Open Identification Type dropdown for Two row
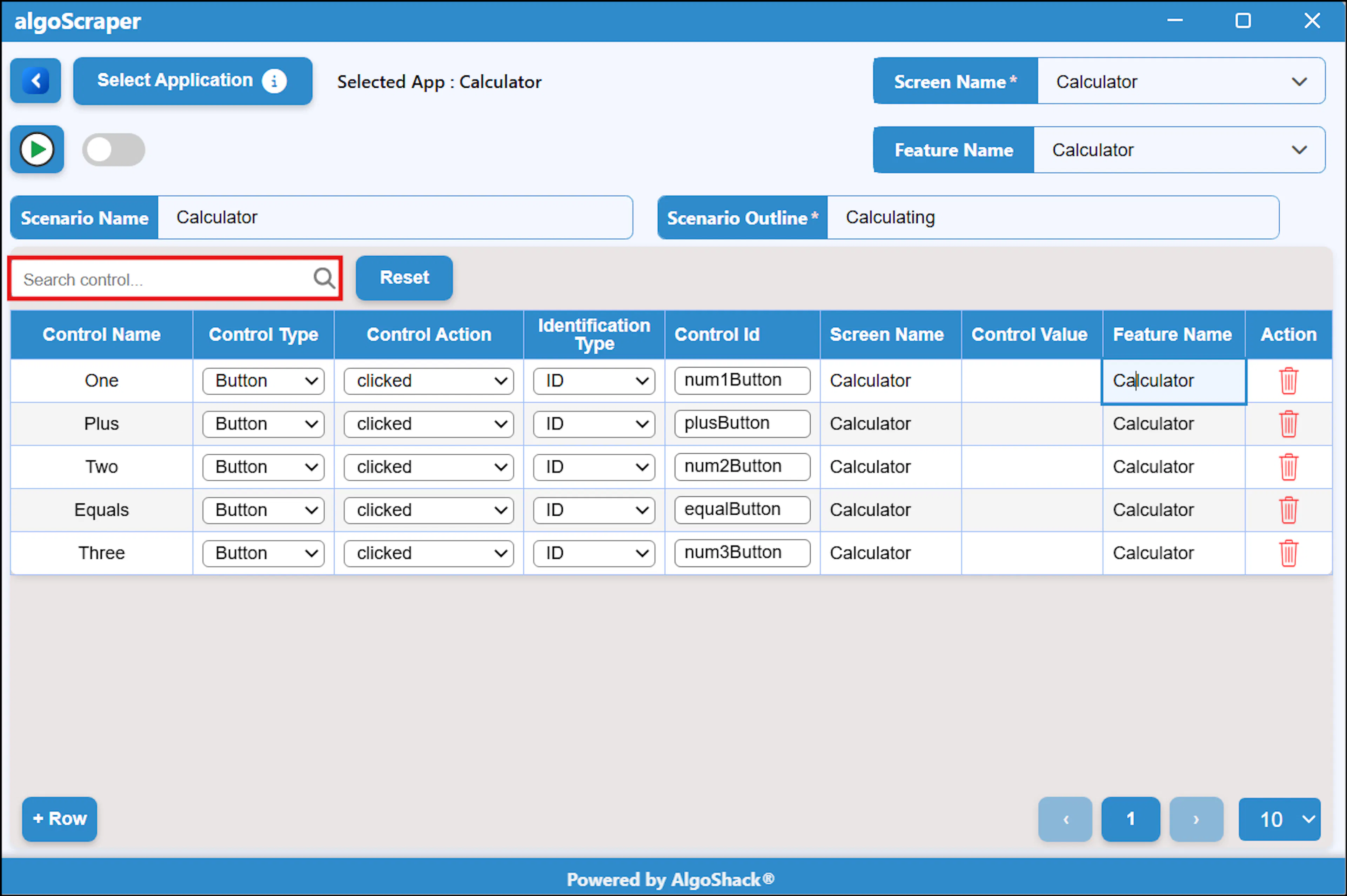Viewport: 1347px width, 896px height. point(594,467)
